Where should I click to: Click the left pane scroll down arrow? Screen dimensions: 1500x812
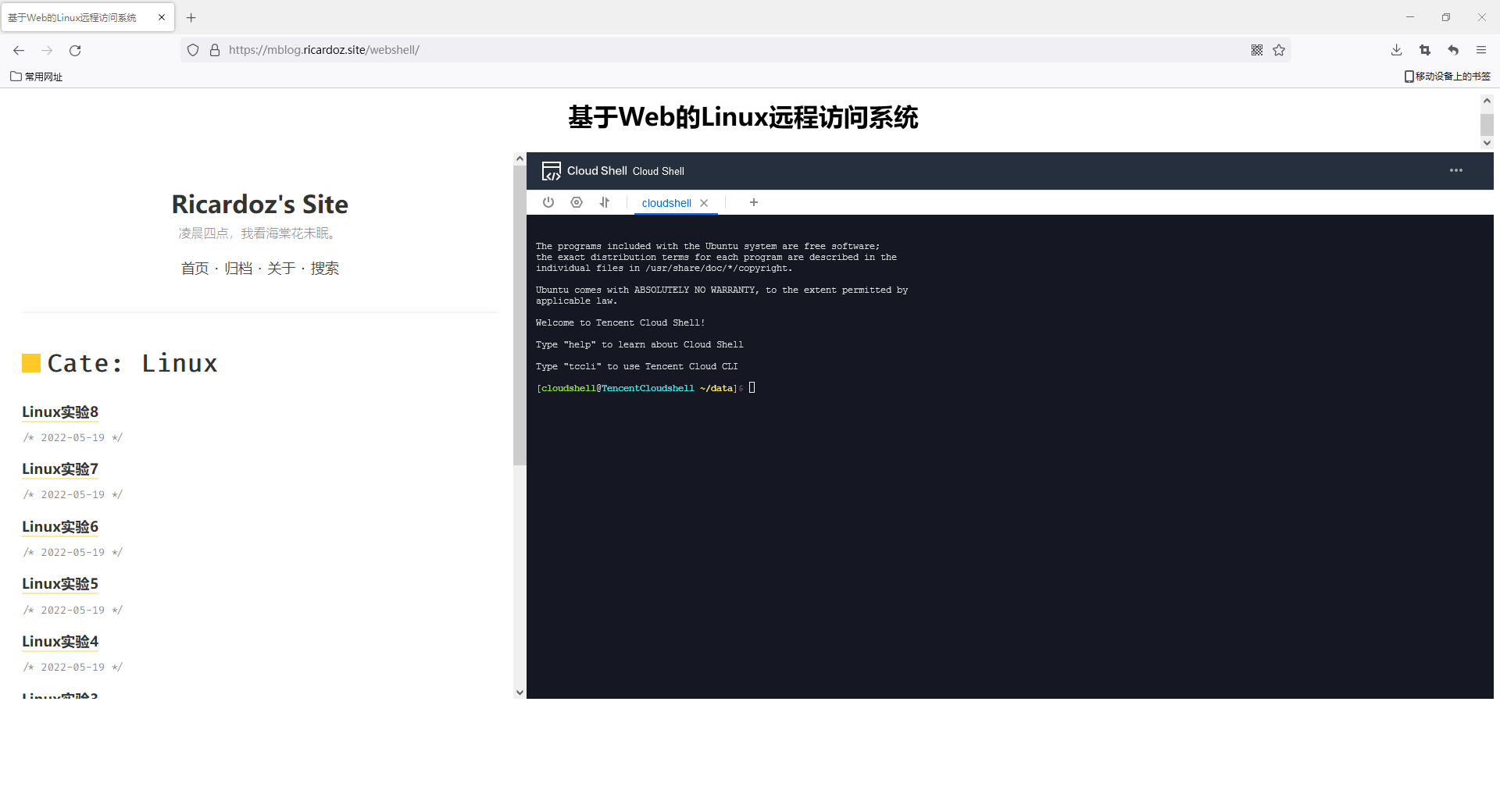[520, 693]
